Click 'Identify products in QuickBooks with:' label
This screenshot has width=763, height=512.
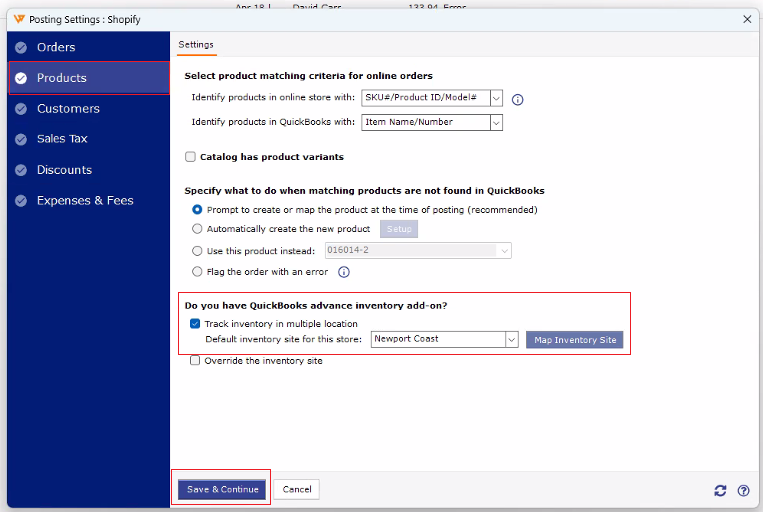[273, 122]
